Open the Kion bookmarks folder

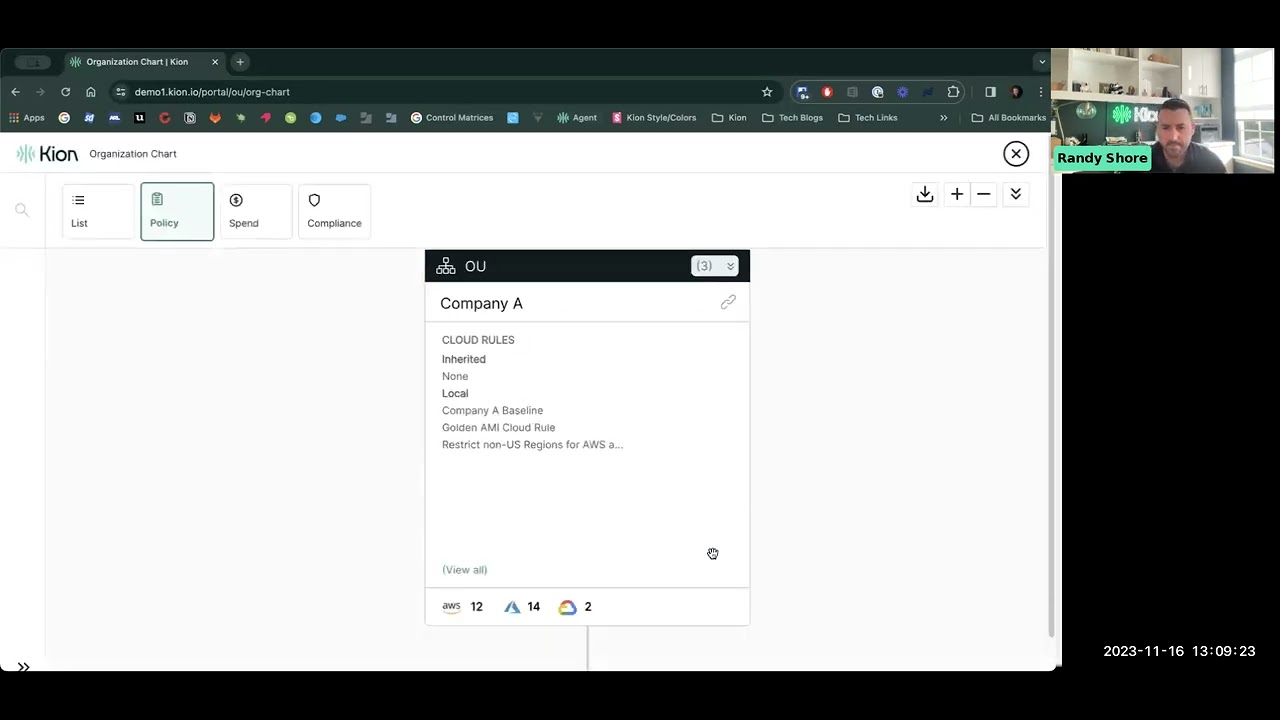tap(729, 118)
